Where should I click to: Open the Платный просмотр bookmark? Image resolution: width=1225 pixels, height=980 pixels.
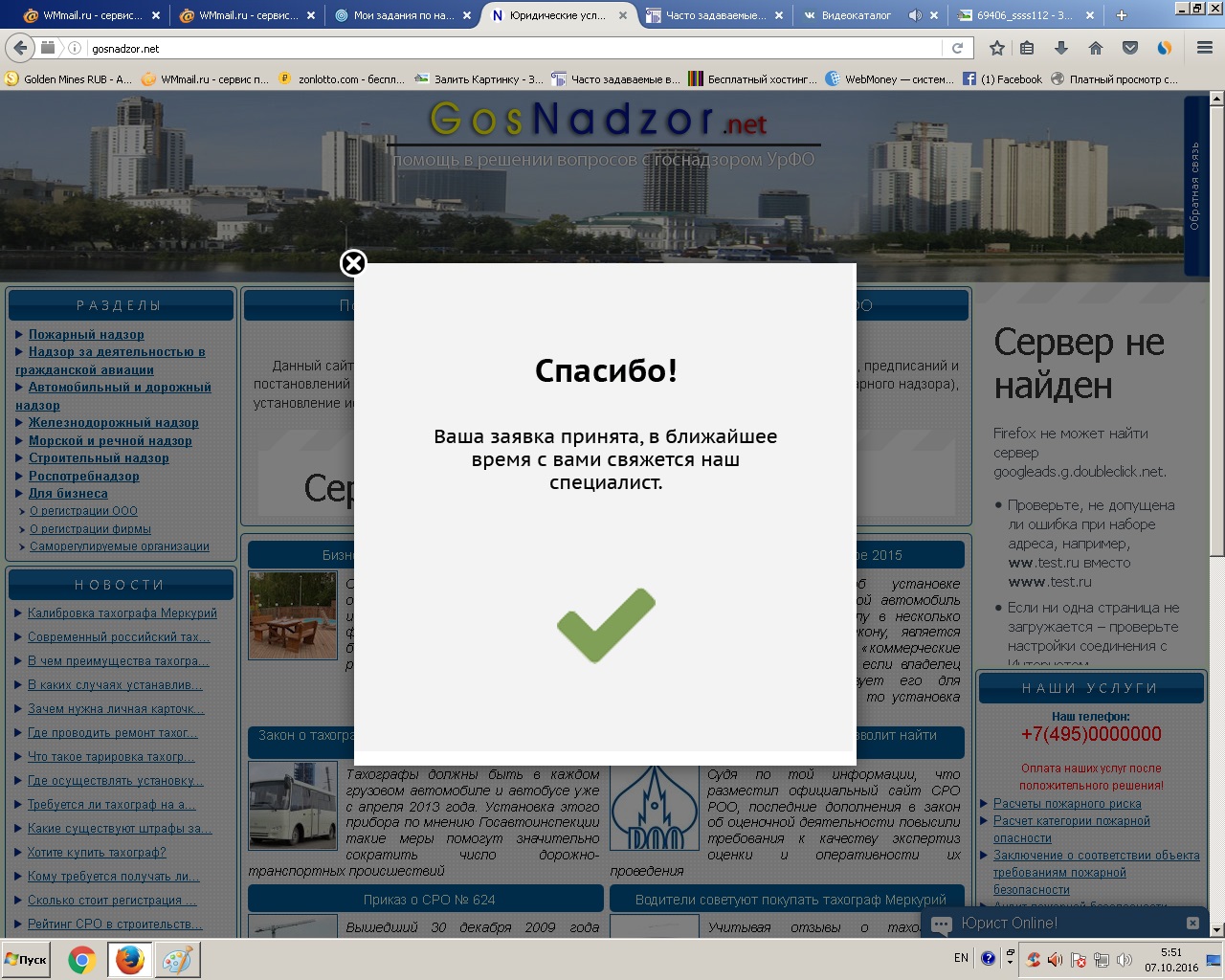point(1114,79)
